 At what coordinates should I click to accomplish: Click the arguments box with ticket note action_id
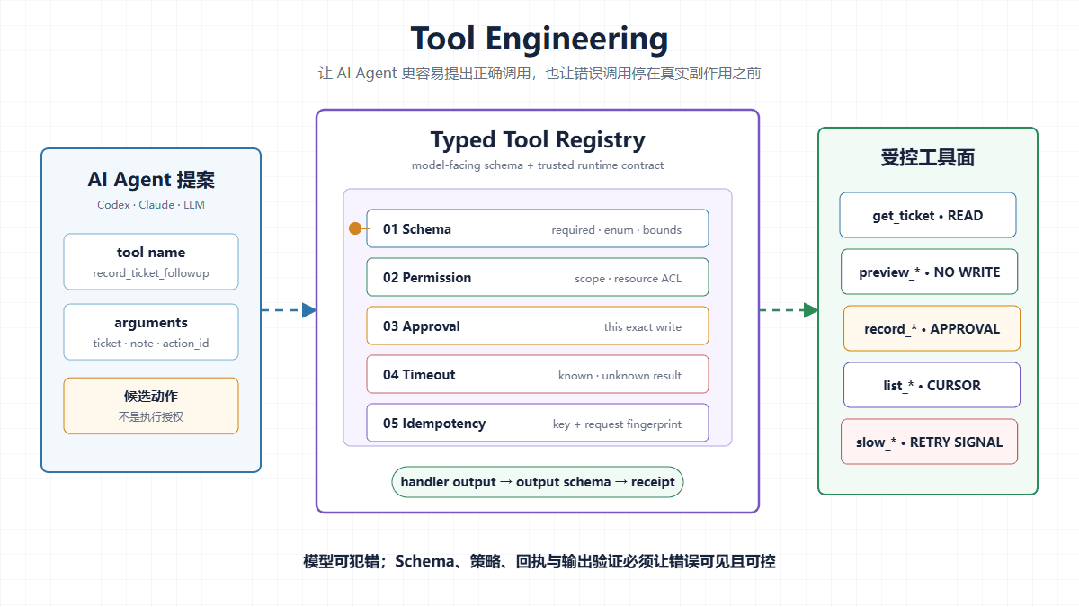[x=151, y=332]
